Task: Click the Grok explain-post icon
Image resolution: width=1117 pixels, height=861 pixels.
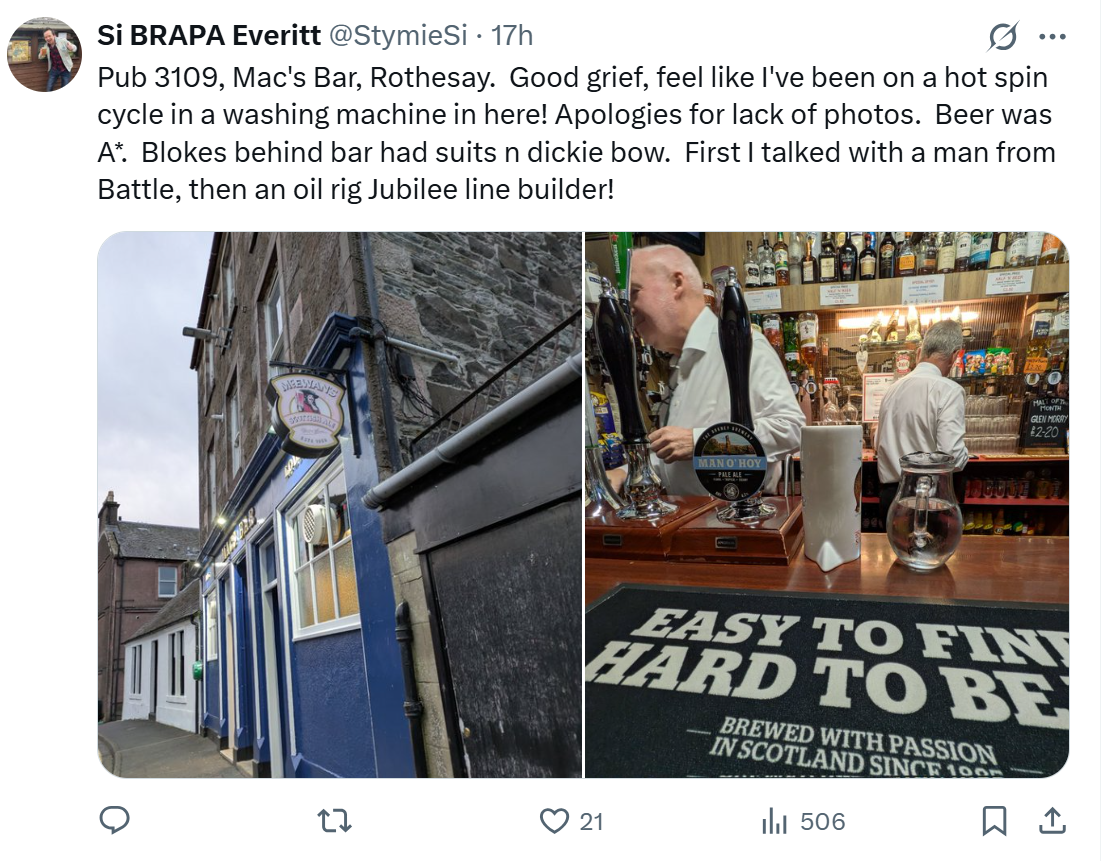Action: tap(1002, 38)
